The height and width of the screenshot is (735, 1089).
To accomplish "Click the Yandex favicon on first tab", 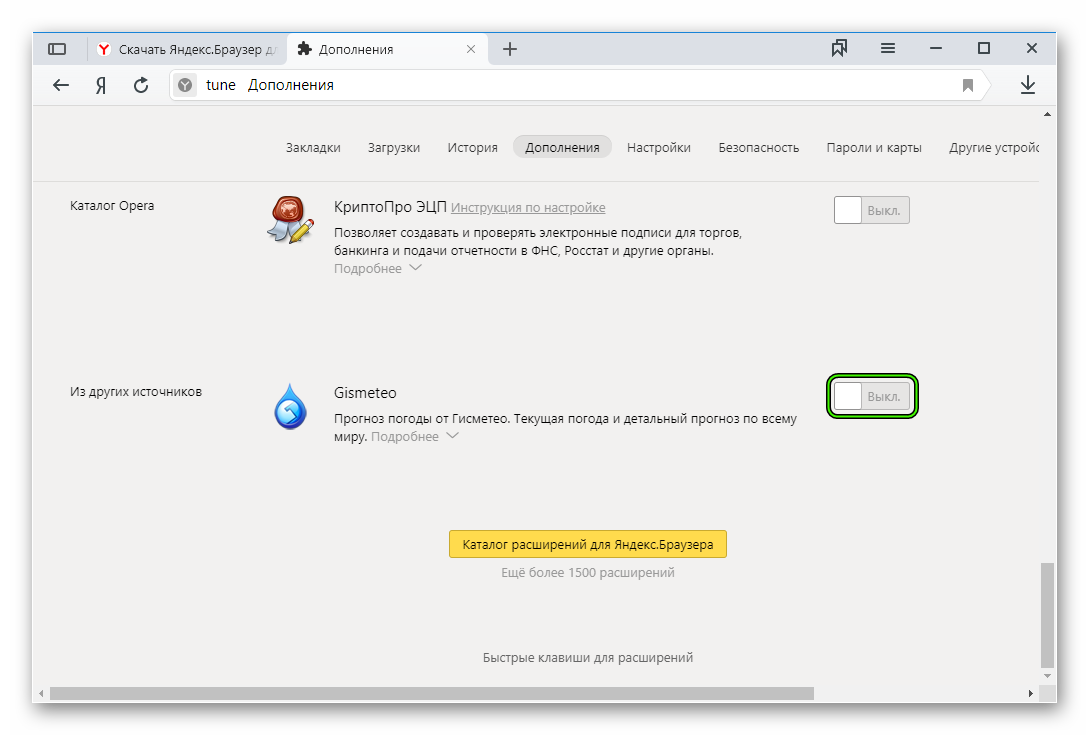I will pos(103,49).
